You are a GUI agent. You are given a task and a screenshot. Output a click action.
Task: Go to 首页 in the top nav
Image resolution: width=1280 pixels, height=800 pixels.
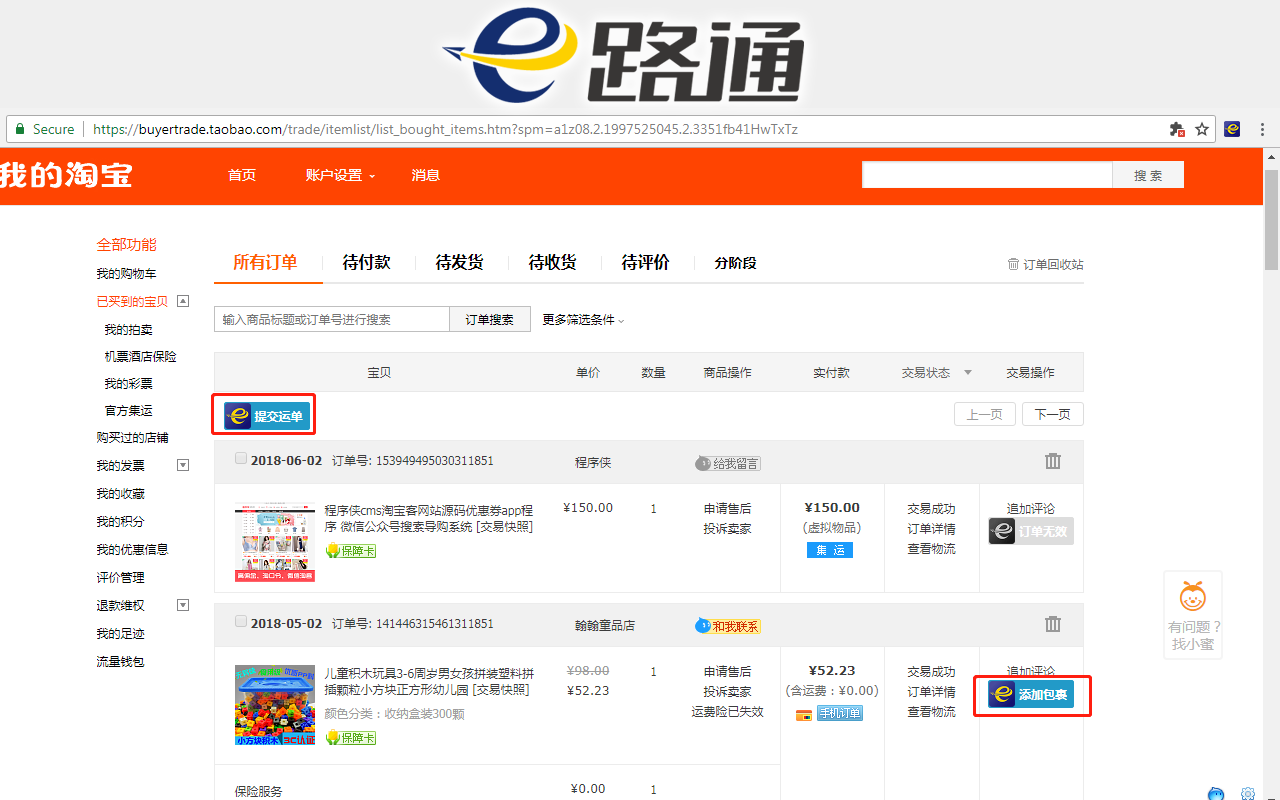[x=242, y=175]
